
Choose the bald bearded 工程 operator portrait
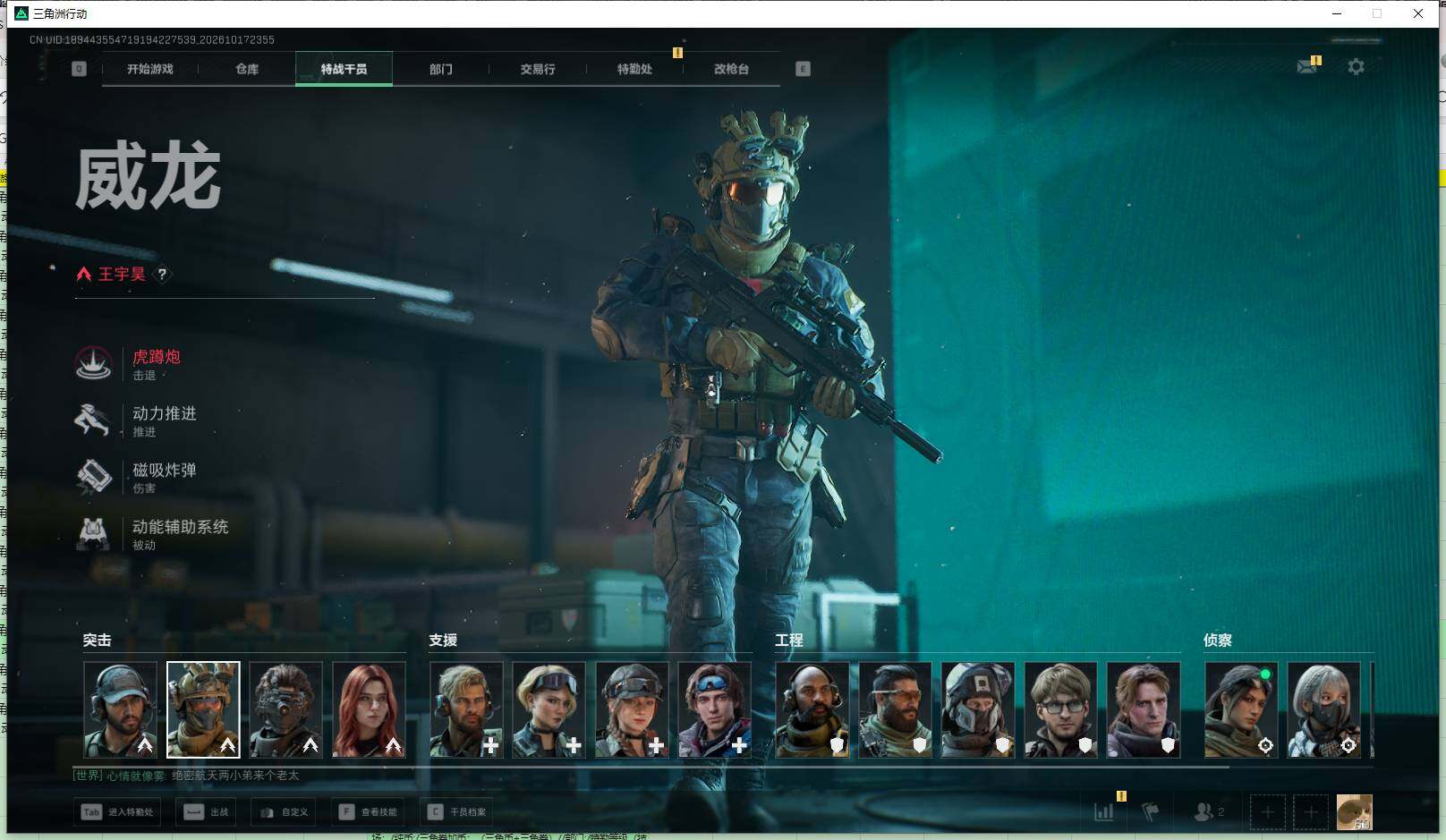pyautogui.click(x=812, y=709)
